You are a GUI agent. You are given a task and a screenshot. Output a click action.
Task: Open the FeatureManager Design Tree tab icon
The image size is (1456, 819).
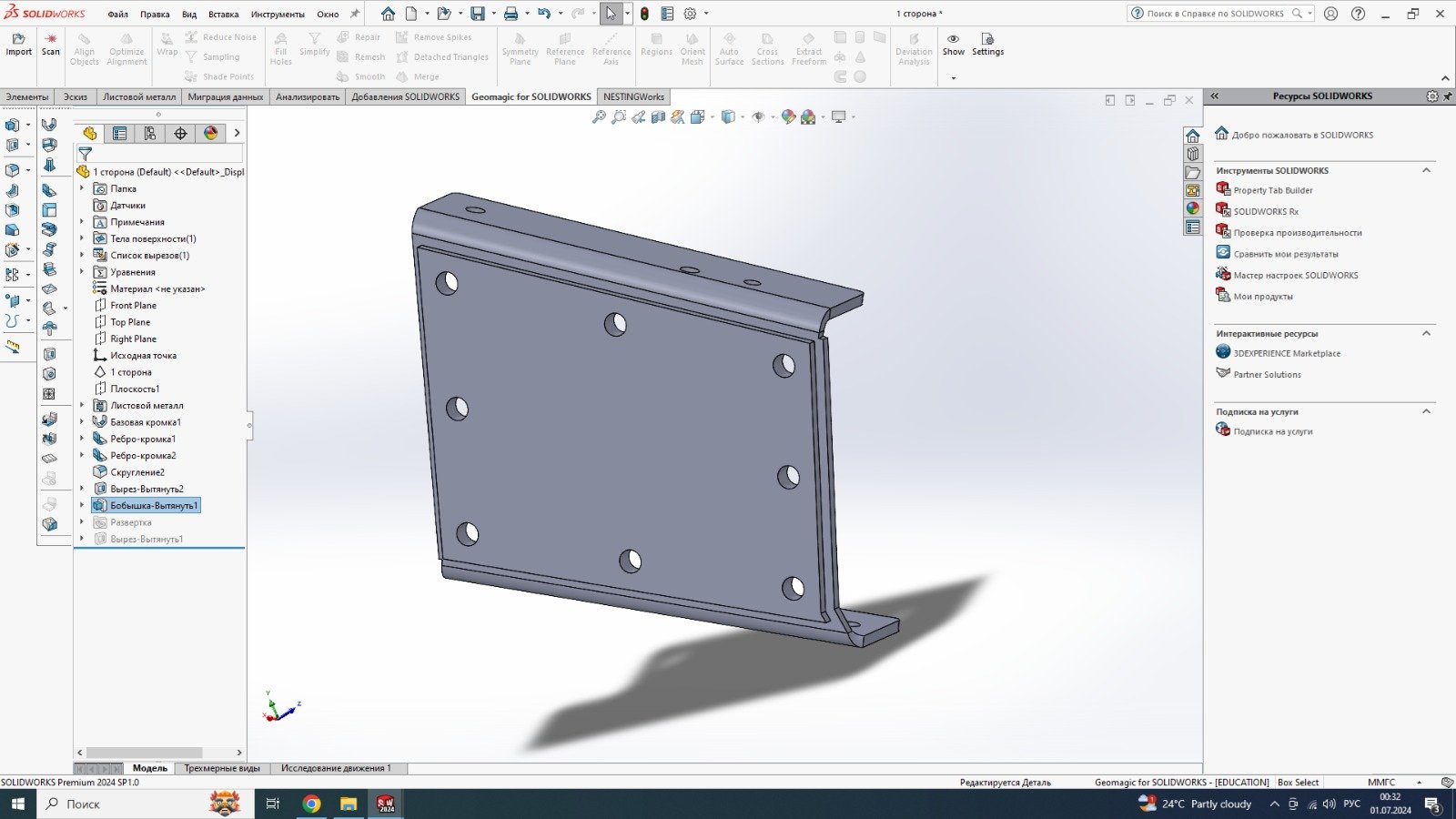pyautogui.click(x=89, y=133)
